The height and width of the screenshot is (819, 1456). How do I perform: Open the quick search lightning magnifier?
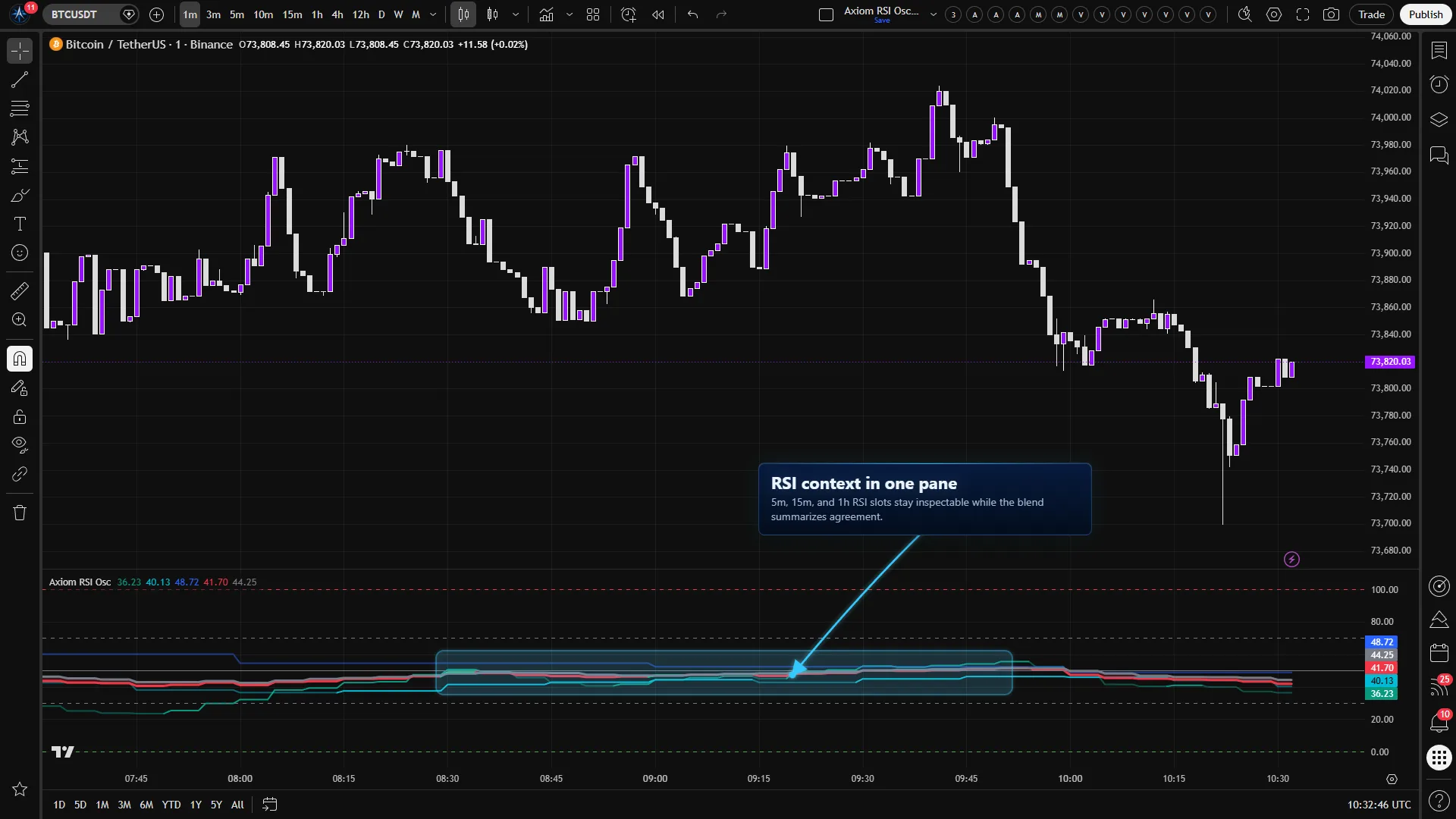coord(1244,14)
